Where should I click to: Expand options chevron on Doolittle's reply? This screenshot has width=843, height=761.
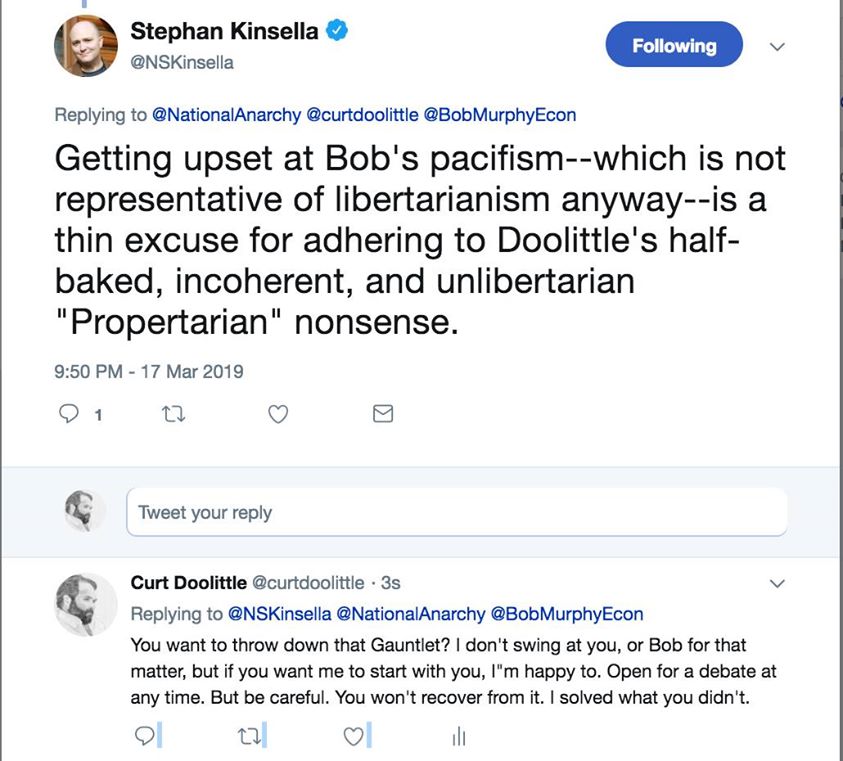(x=776, y=584)
